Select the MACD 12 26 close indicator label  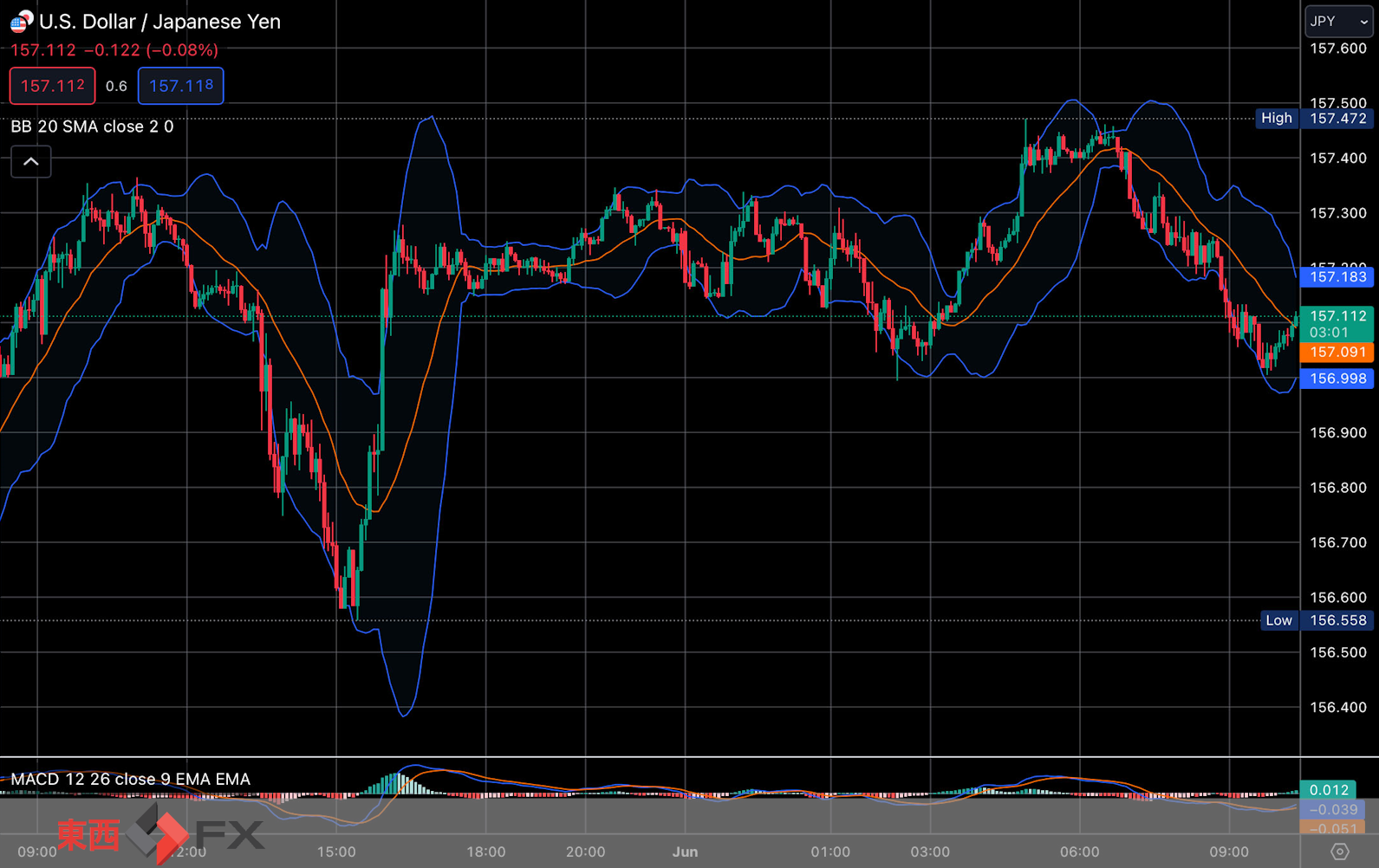click(130, 779)
